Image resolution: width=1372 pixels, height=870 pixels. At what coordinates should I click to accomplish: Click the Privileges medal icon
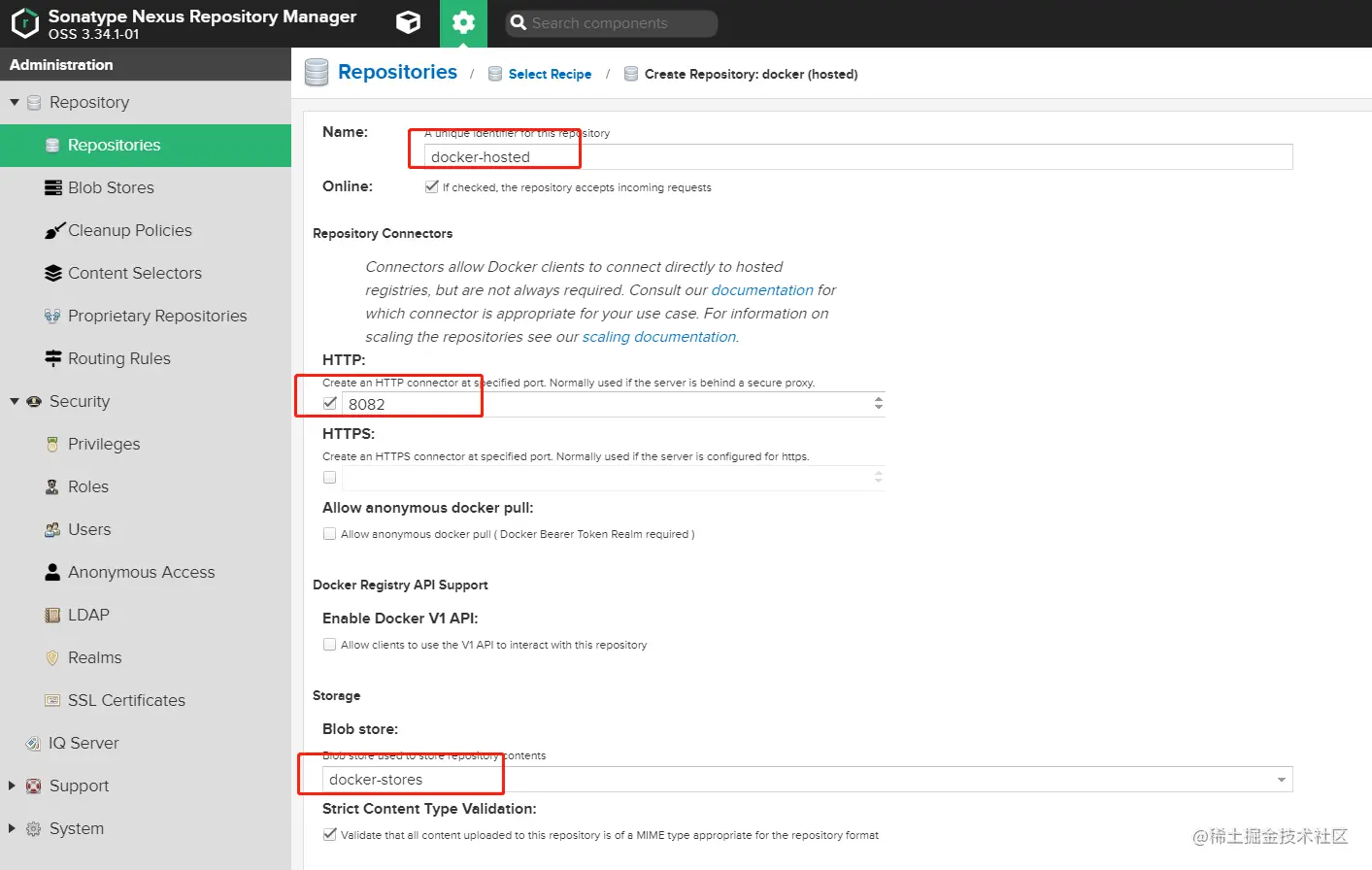tap(53, 445)
